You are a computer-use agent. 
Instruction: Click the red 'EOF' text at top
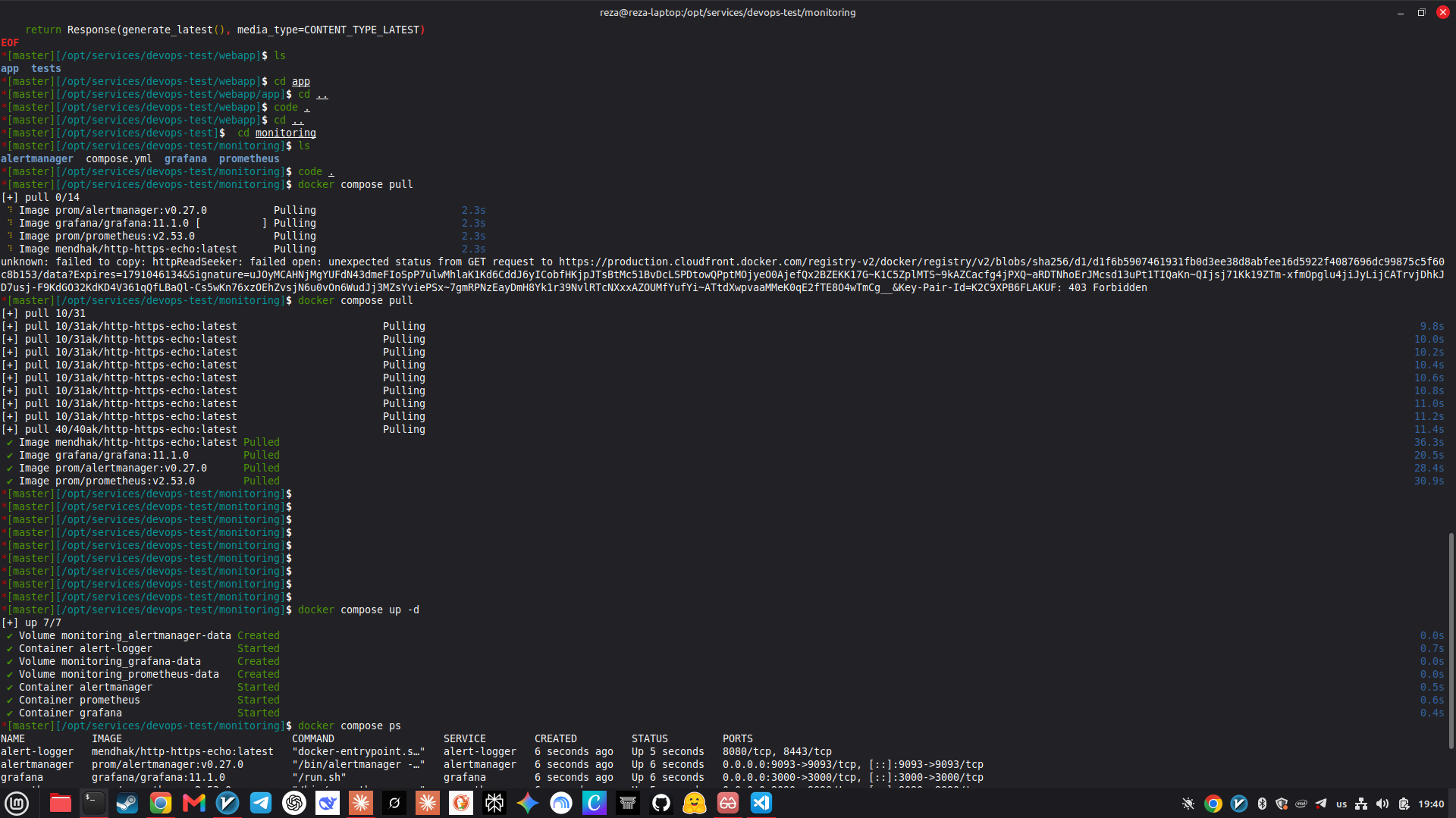(10, 42)
